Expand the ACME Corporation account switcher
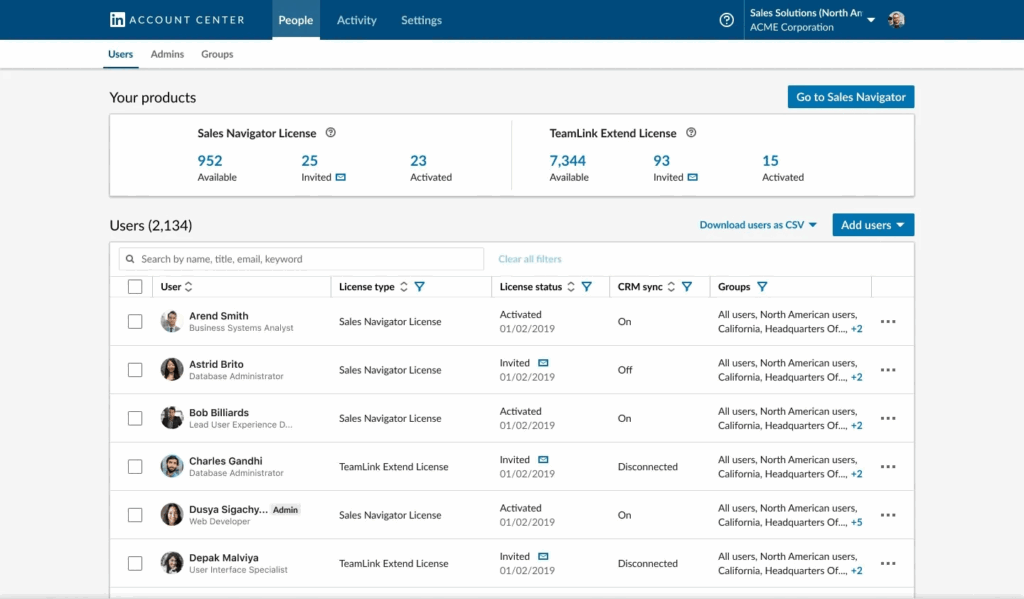 coord(870,19)
